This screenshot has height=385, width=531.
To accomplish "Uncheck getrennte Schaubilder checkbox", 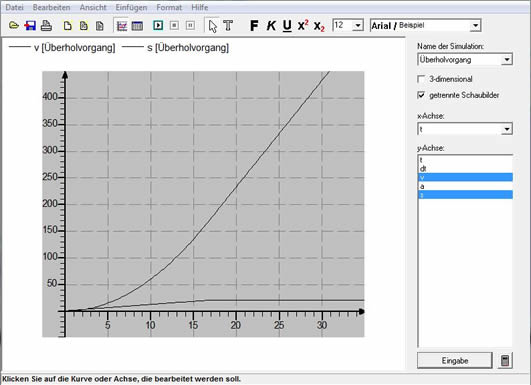I will coord(421,95).
